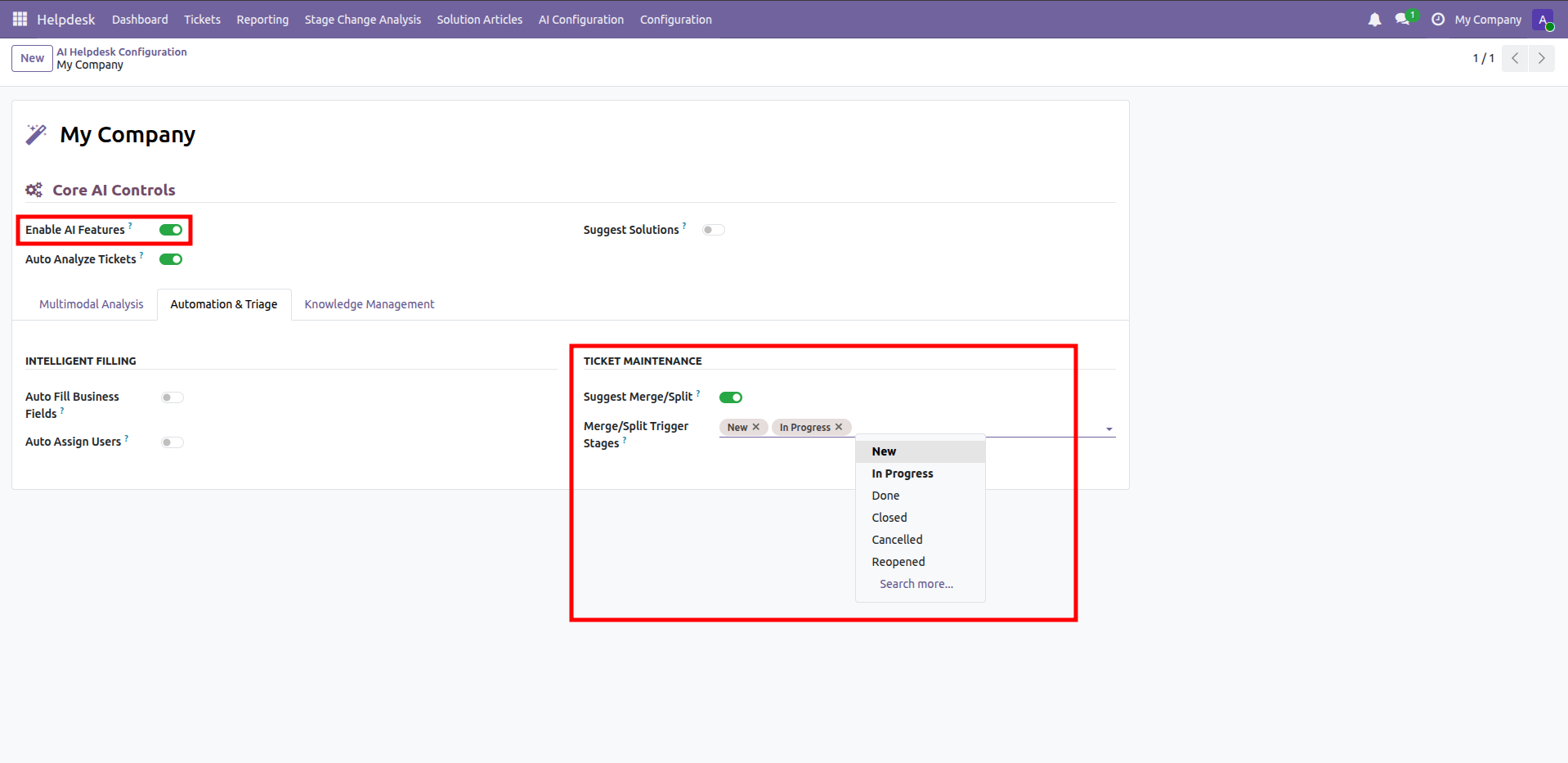This screenshot has width=1568, height=763.
Task: Switch off Suggest Merge/Split toggle
Action: click(x=731, y=397)
